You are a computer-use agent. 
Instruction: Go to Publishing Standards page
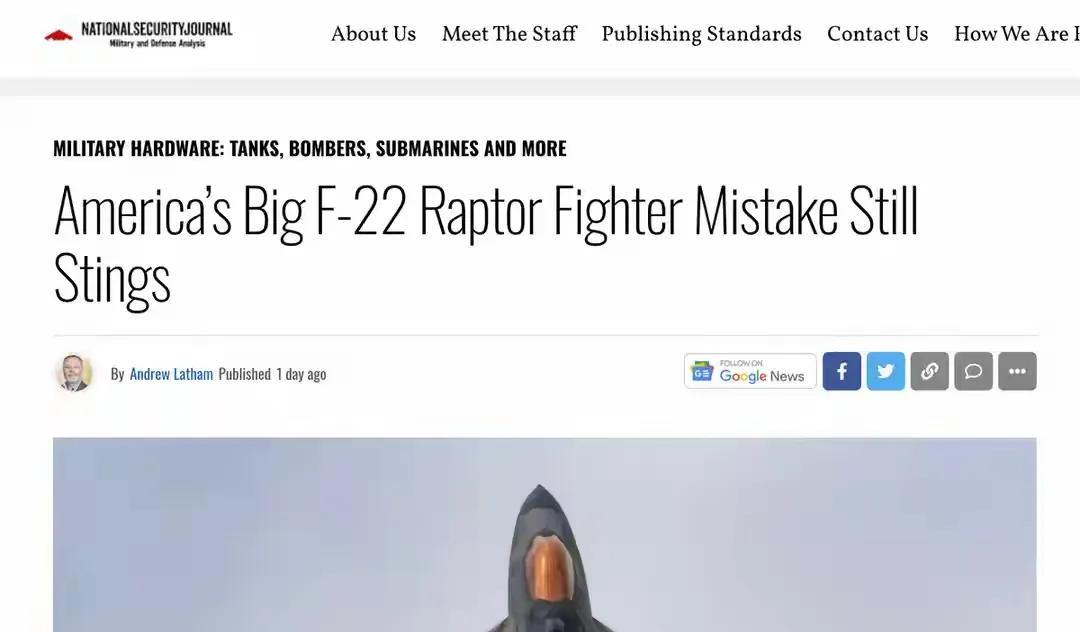pos(701,34)
